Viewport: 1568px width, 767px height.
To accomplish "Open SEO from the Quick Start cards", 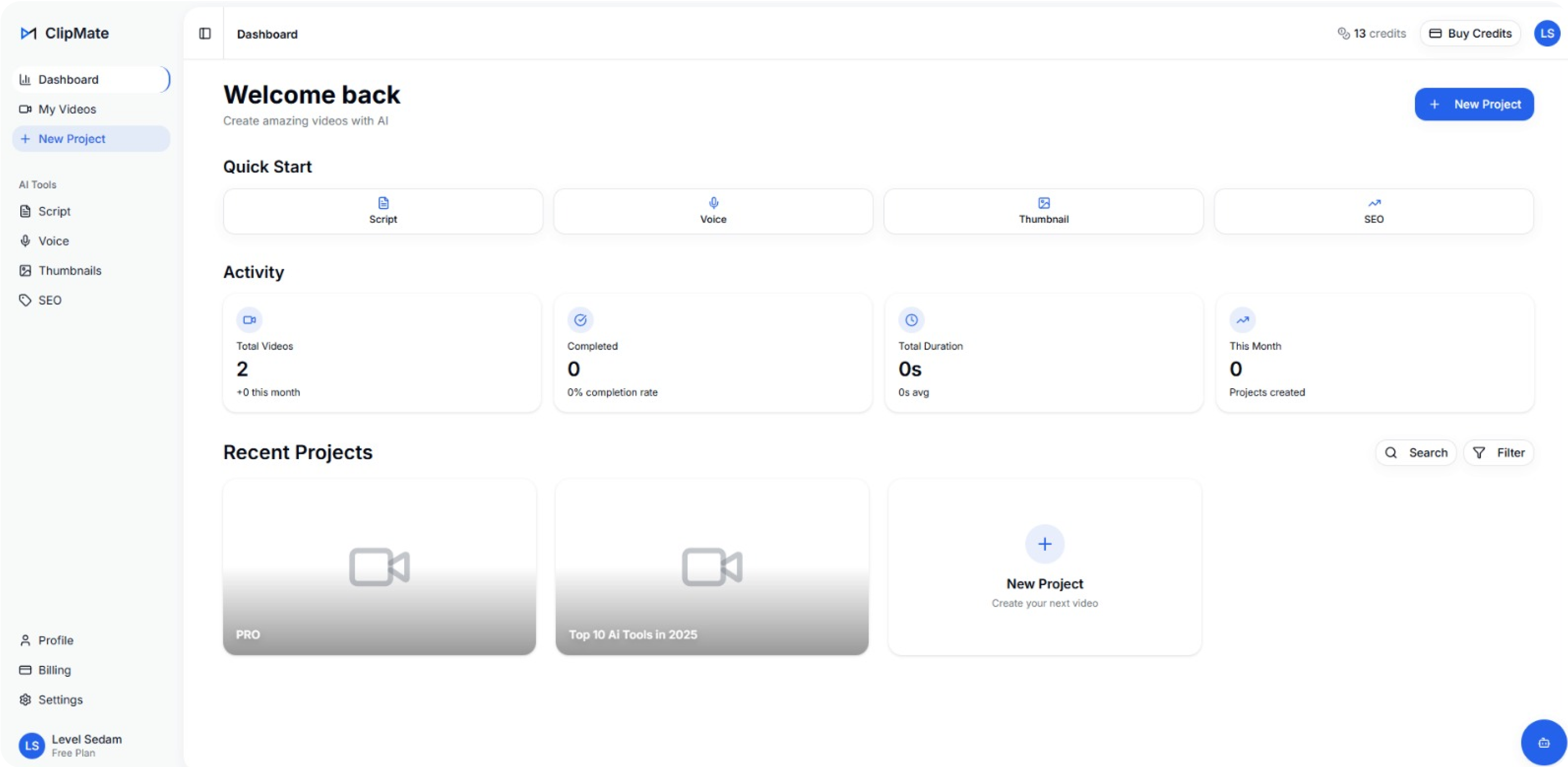I will 1373,211.
